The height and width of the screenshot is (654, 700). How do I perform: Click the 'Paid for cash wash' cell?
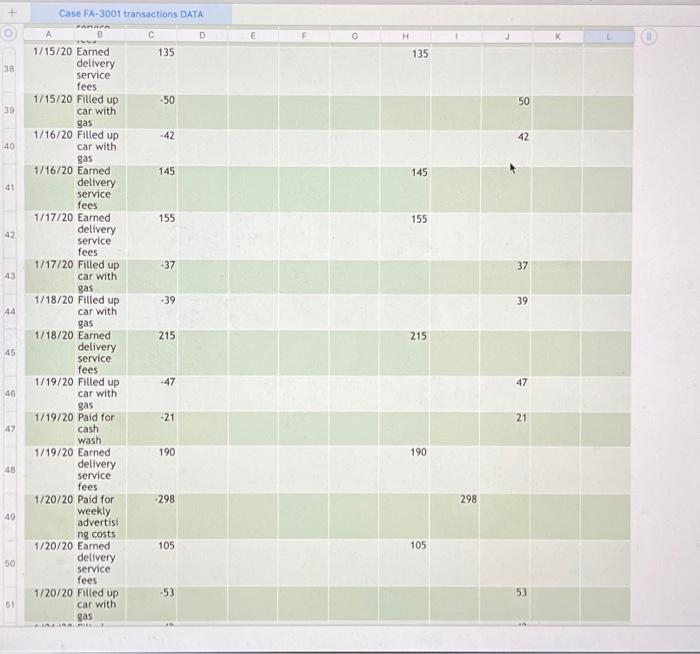100,429
